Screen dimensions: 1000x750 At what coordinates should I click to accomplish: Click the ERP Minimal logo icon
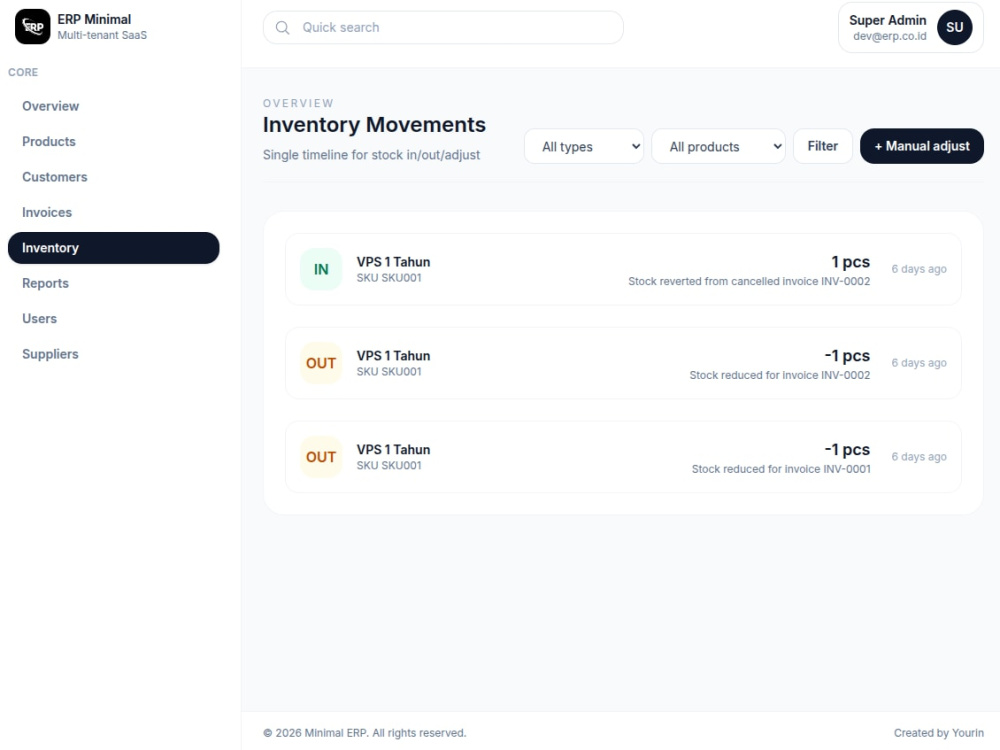click(x=33, y=27)
